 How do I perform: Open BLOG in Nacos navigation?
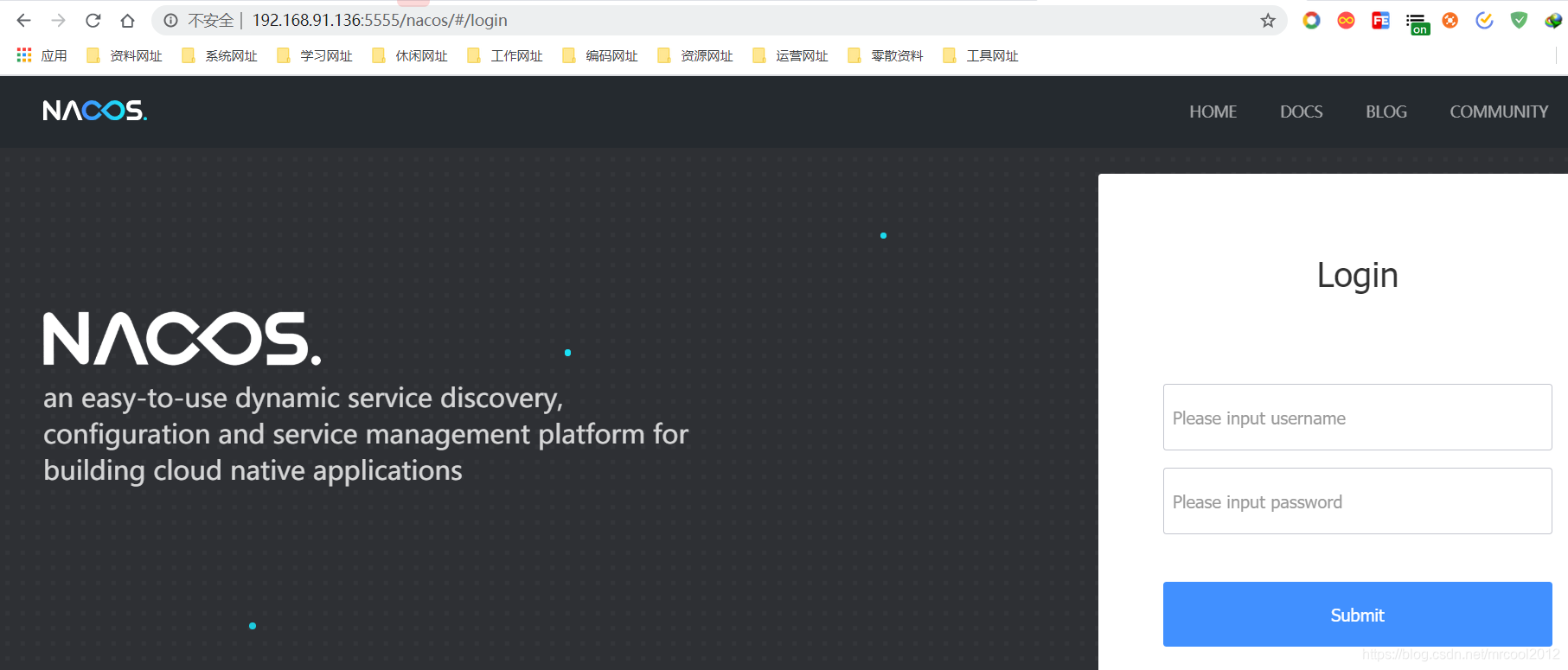coord(1386,112)
